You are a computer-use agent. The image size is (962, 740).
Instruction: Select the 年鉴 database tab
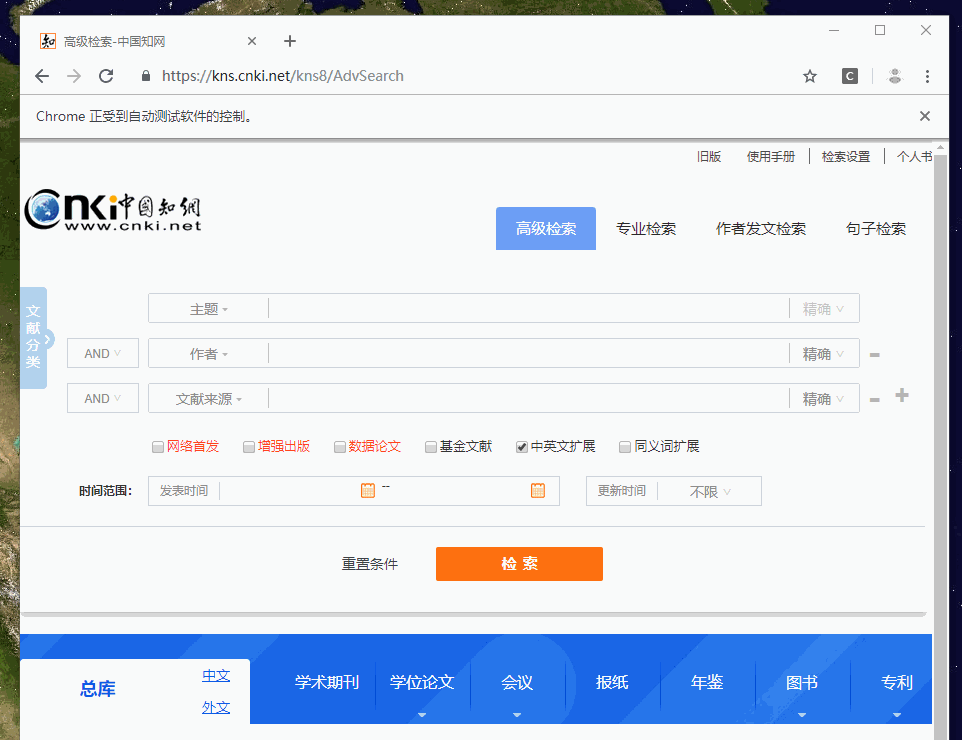coord(707,682)
